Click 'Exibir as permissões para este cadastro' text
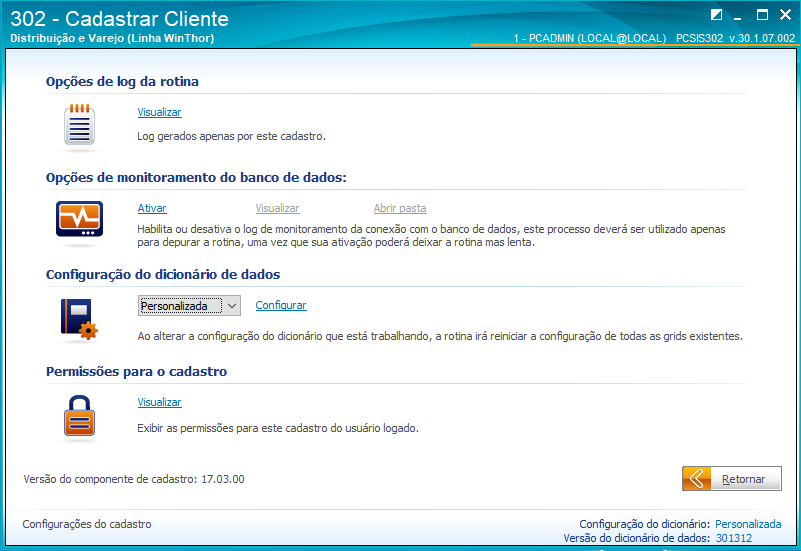The image size is (801, 551). coord(278,428)
